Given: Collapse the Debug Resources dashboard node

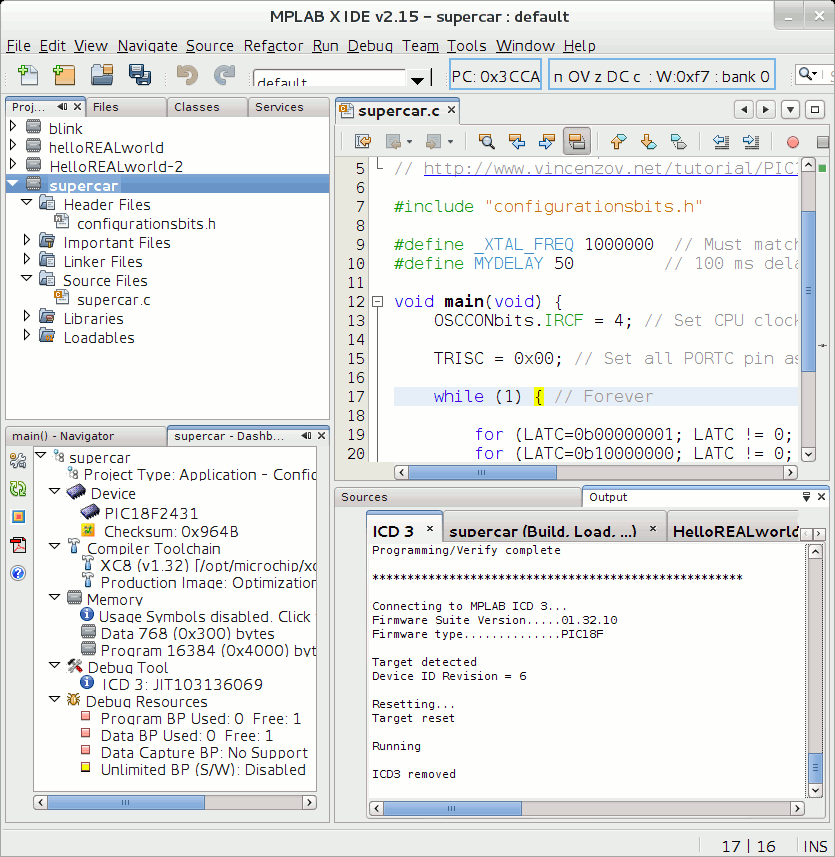Looking at the screenshot, I should click(x=55, y=699).
